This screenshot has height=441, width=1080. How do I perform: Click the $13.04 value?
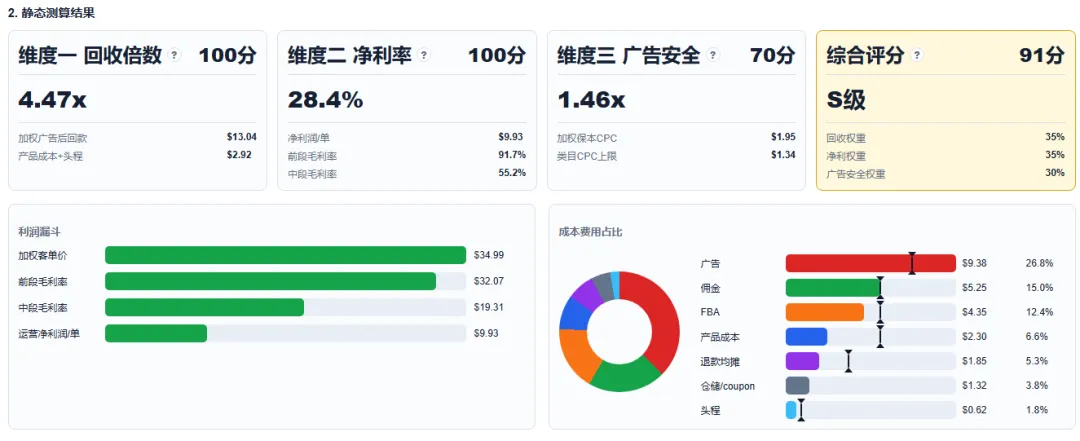pyautogui.click(x=242, y=136)
